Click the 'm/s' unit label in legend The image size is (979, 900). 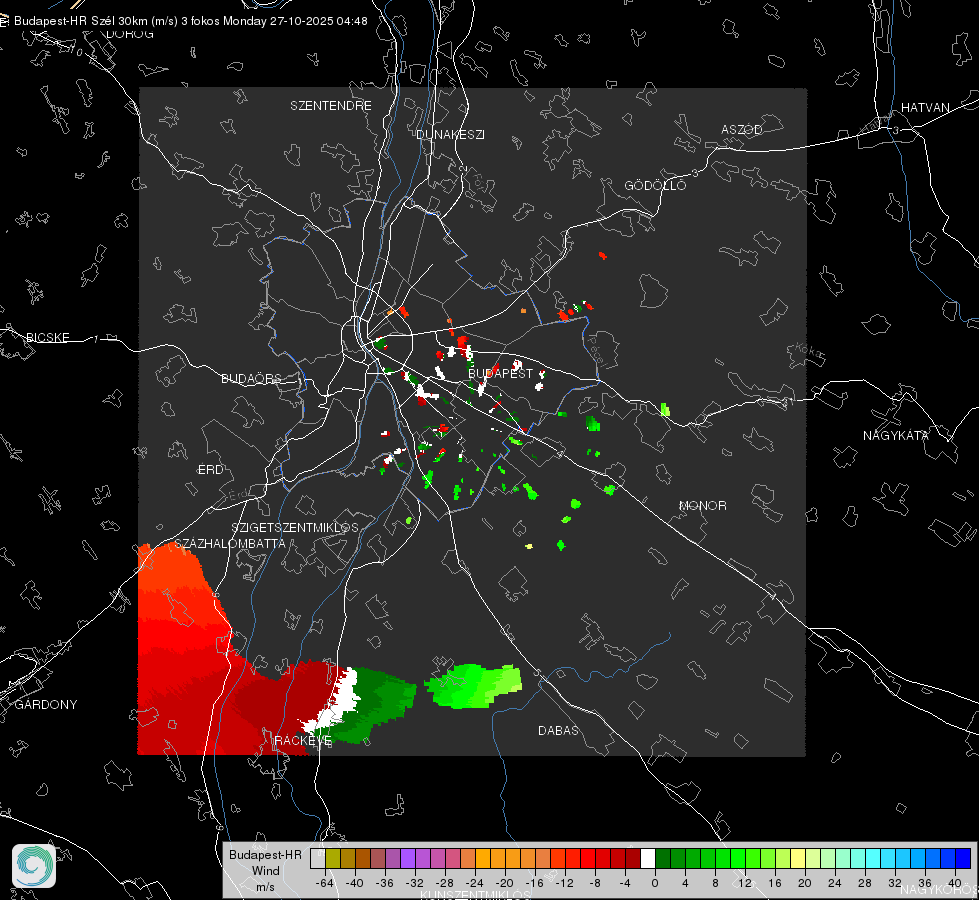tap(265, 887)
